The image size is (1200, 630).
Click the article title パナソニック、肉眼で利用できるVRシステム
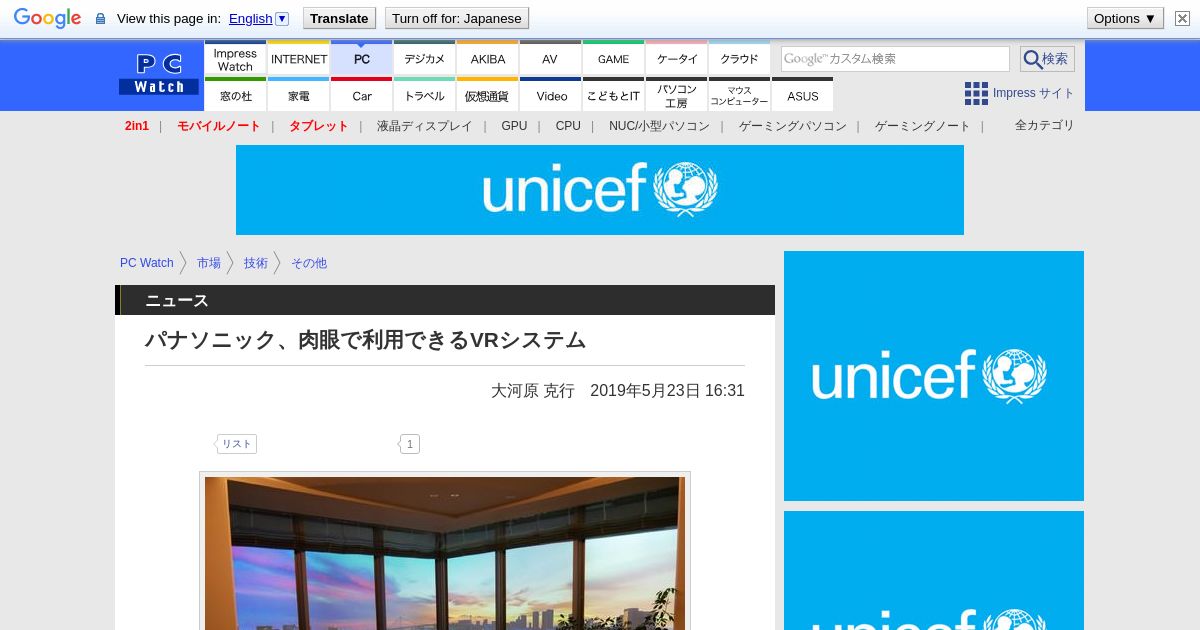[x=365, y=340]
